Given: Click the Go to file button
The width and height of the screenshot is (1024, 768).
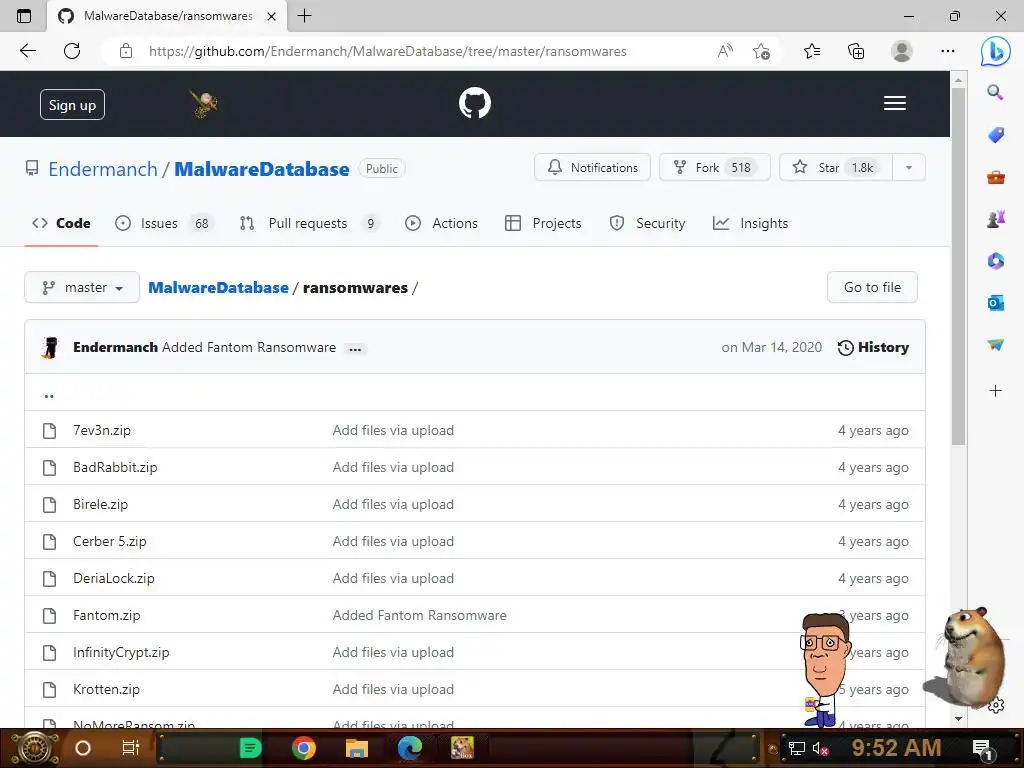Looking at the screenshot, I should 872,287.
